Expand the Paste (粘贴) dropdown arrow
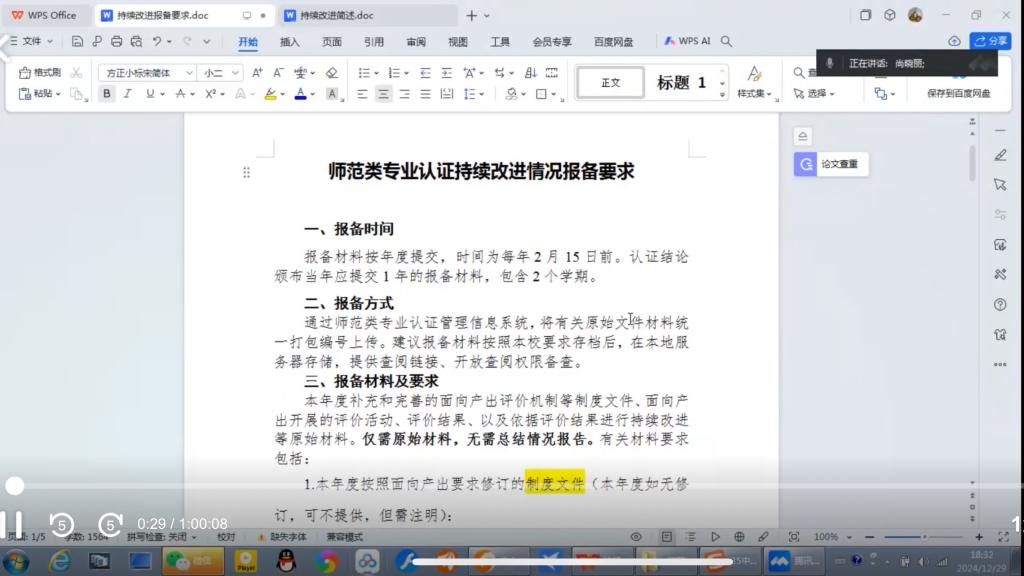Viewport: 1024px width, 576px height. tap(57, 95)
